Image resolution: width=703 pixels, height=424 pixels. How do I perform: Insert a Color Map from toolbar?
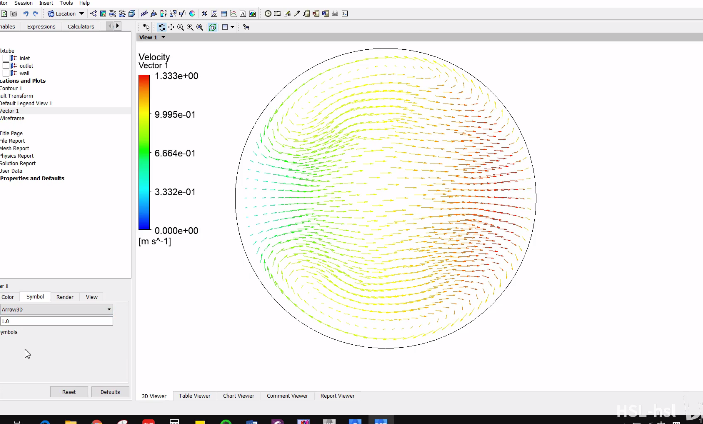click(192, 13)
